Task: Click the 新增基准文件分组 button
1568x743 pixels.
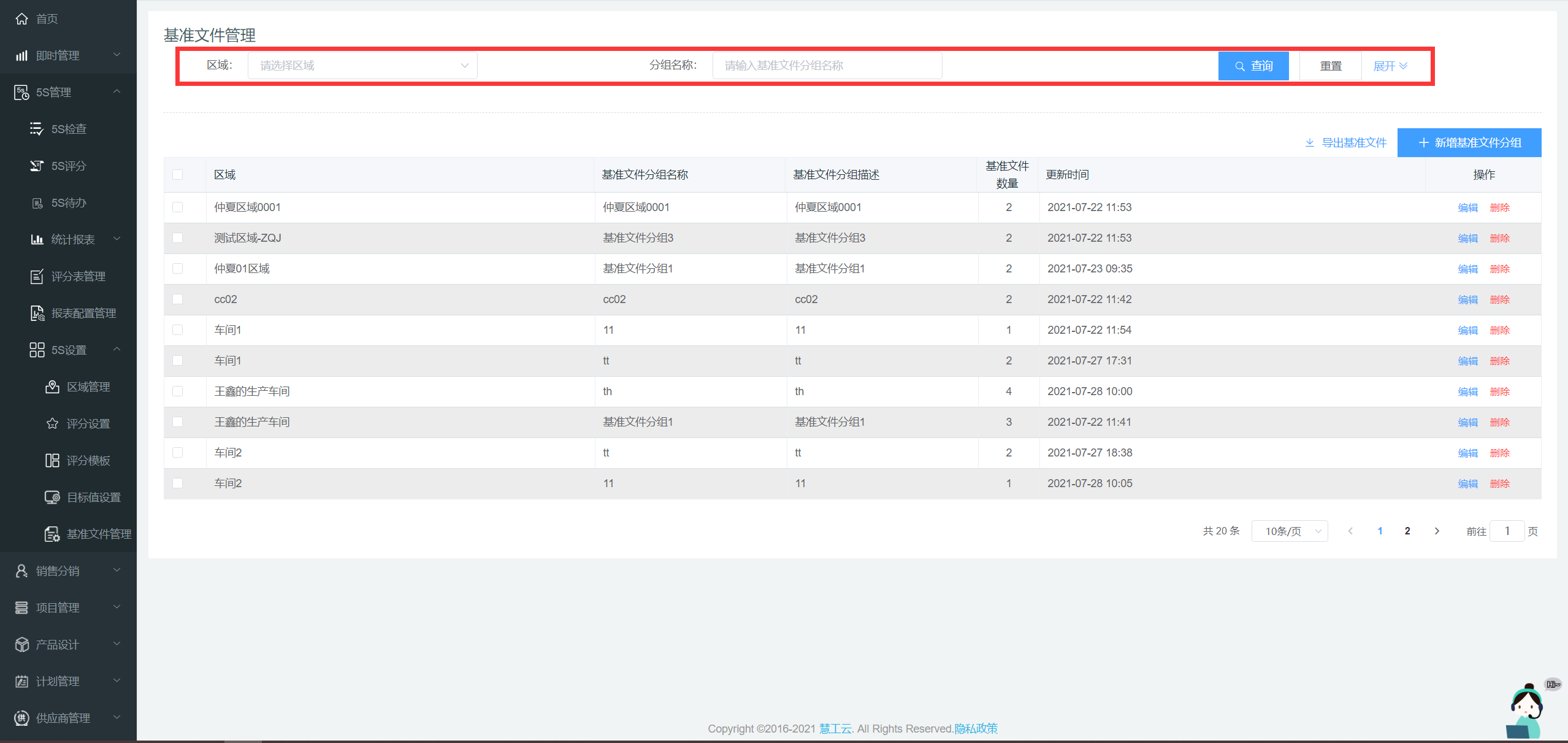Action: pos(1469,142)
